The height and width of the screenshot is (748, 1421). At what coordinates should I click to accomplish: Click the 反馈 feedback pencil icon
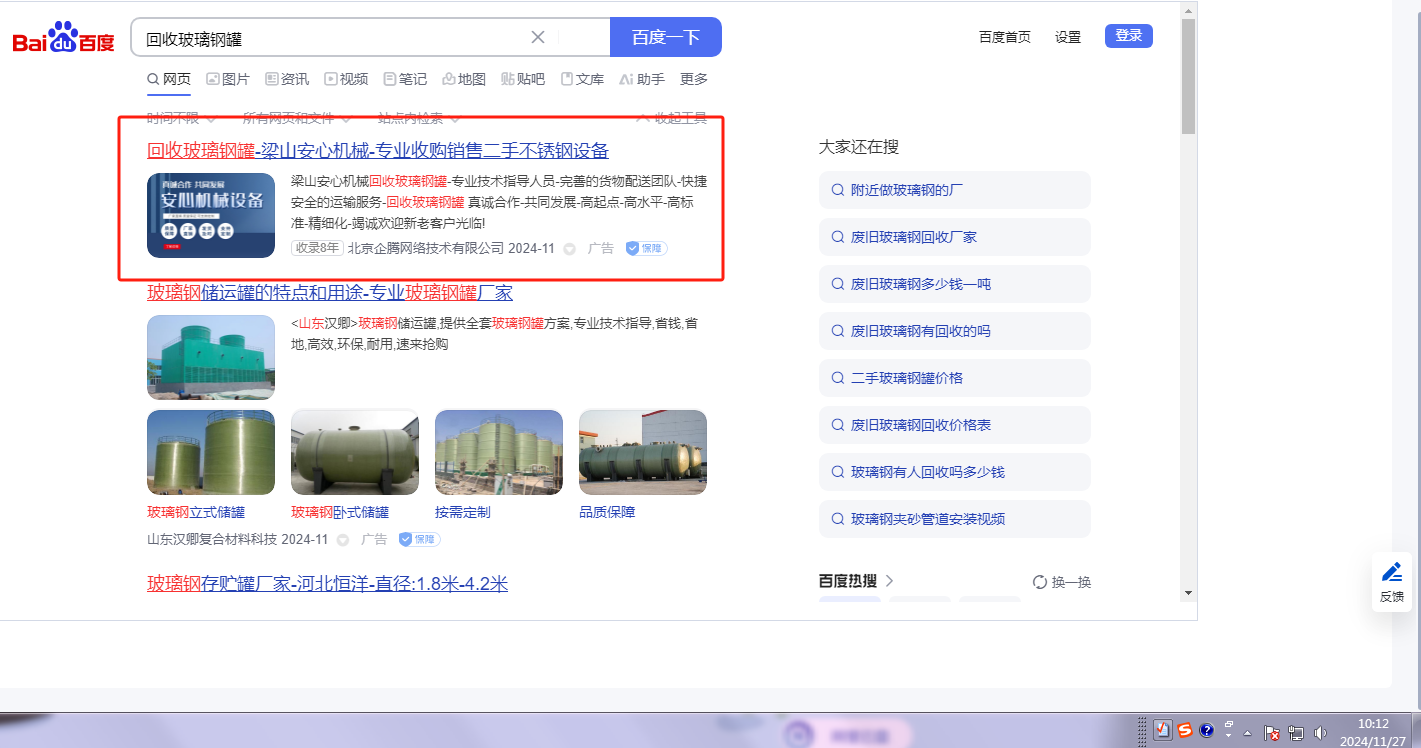pyautogui.click(x=1391, y=573)
